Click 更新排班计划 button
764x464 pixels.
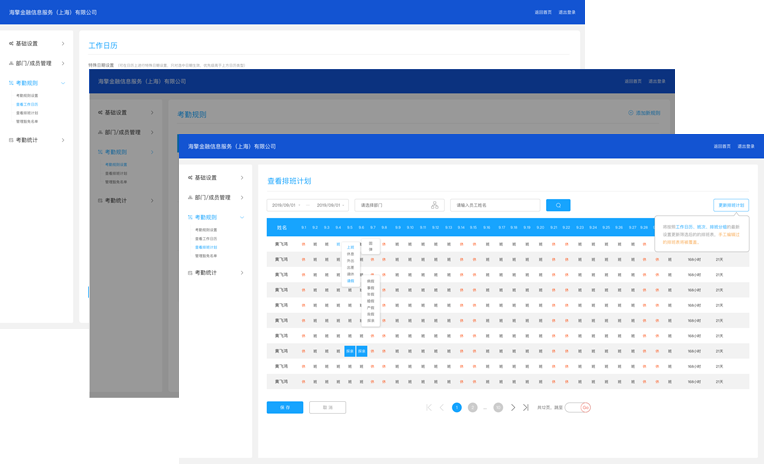point(731,205)
